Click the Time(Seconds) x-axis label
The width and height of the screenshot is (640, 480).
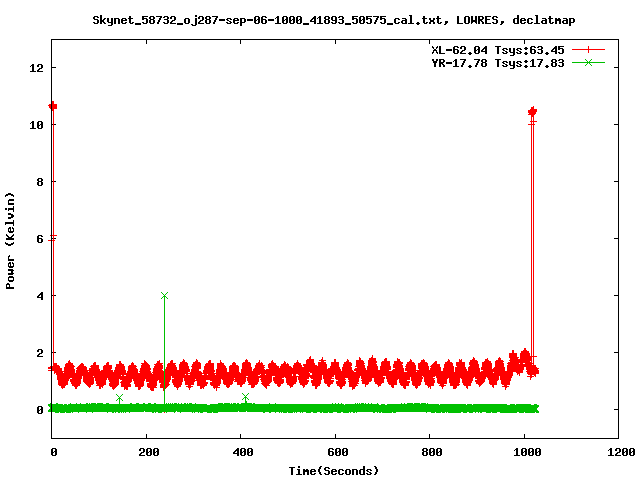[333, 471]
